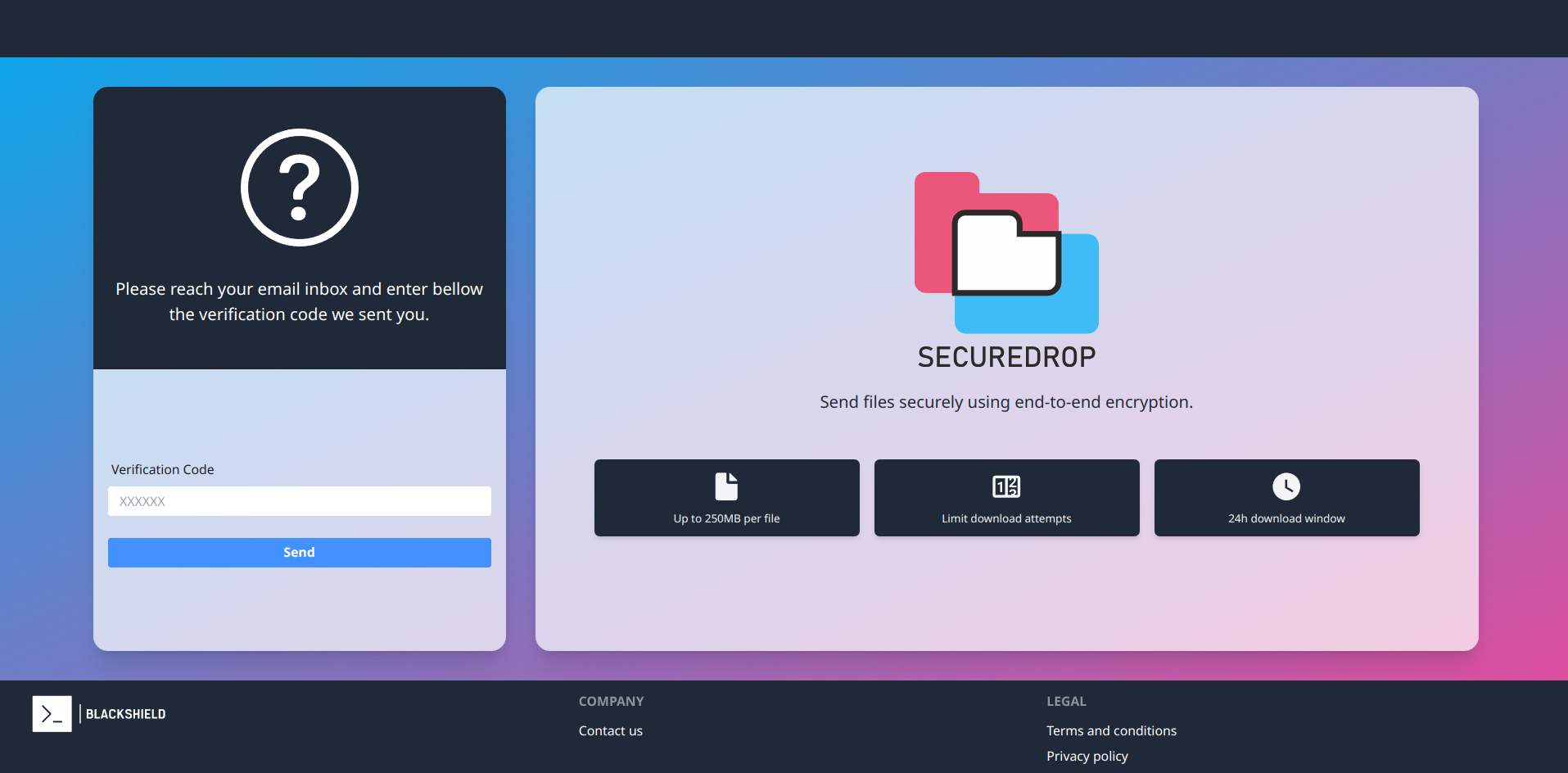Open the Contact us link
Screen dimensions: 1568x773
(x=611, y=730)
